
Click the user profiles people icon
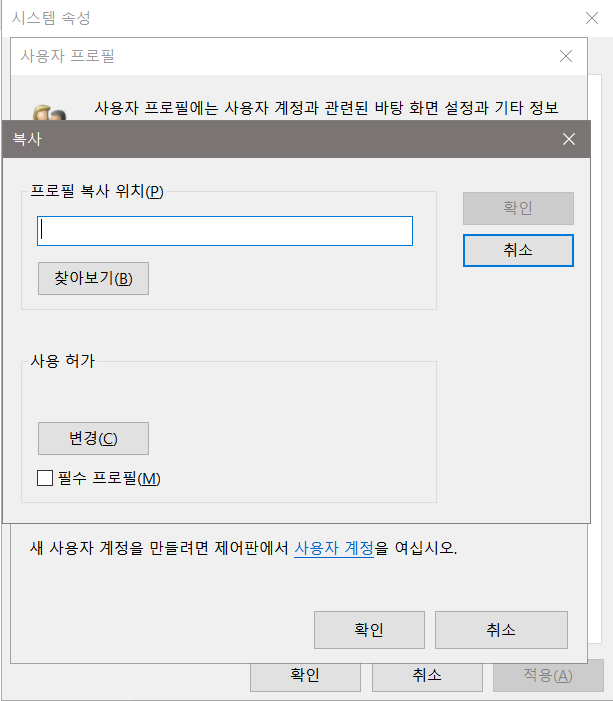49,112
